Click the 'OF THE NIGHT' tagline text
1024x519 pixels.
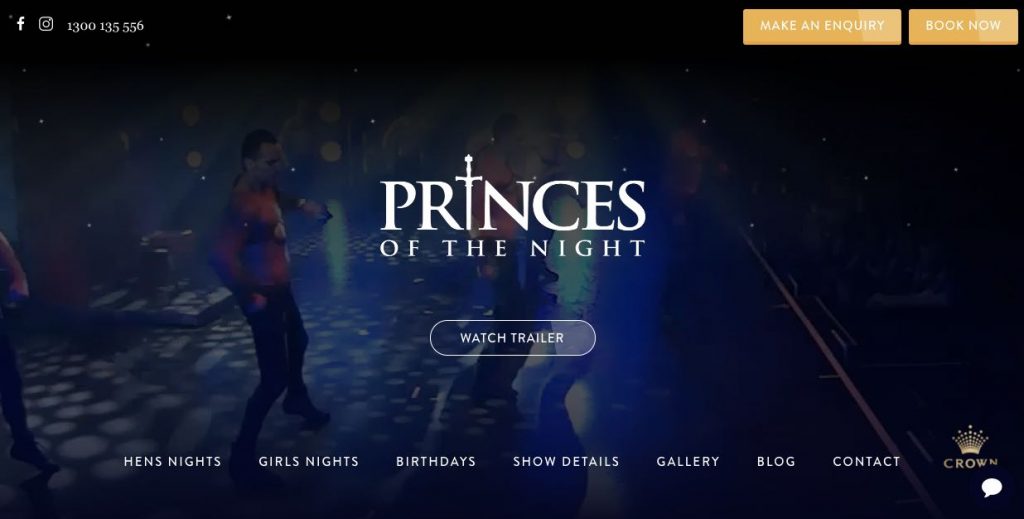click(513, 248)
